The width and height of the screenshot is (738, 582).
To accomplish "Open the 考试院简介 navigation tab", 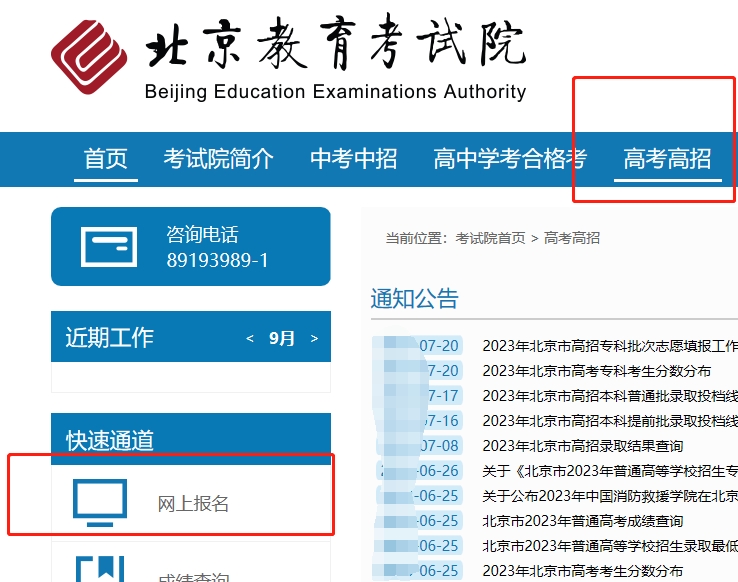I will pyautogui.click(x=218, y=158).
